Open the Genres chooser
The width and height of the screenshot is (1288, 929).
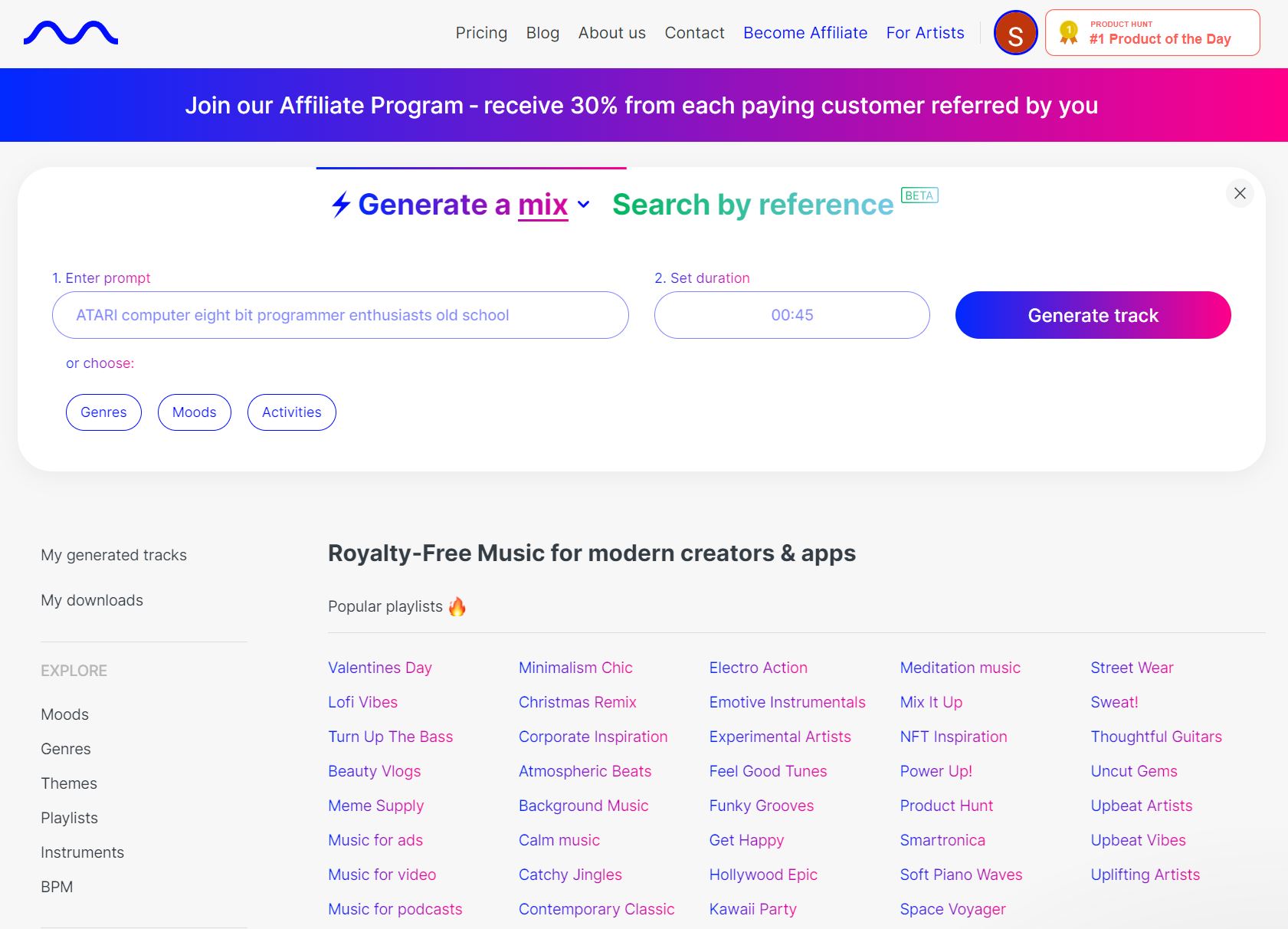click(103, 412)
